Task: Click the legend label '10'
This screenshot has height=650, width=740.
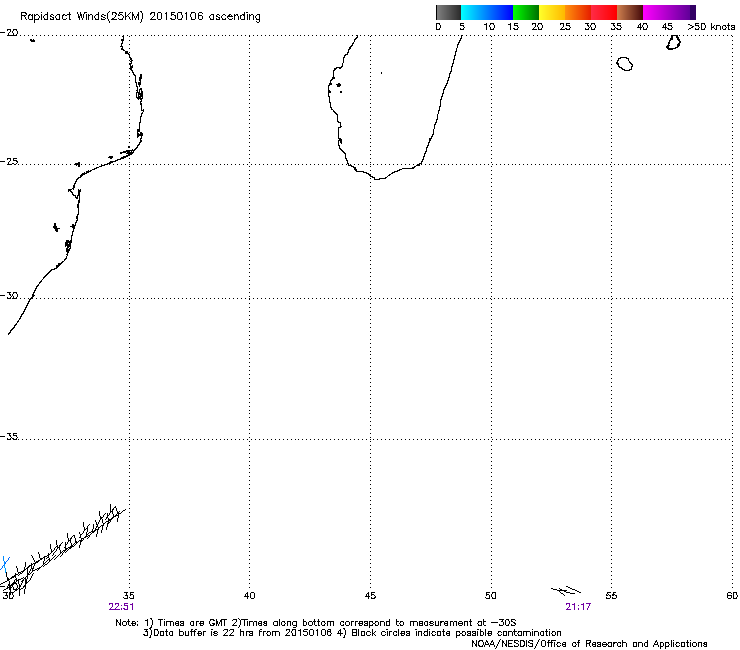Action: click(x=489, y=27)
